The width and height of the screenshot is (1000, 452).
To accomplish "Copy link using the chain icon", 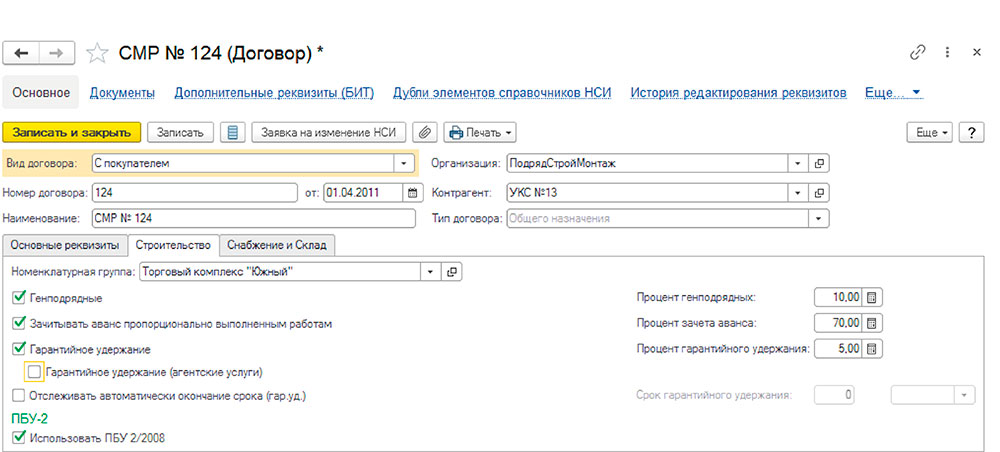I will tap(917, 52).
